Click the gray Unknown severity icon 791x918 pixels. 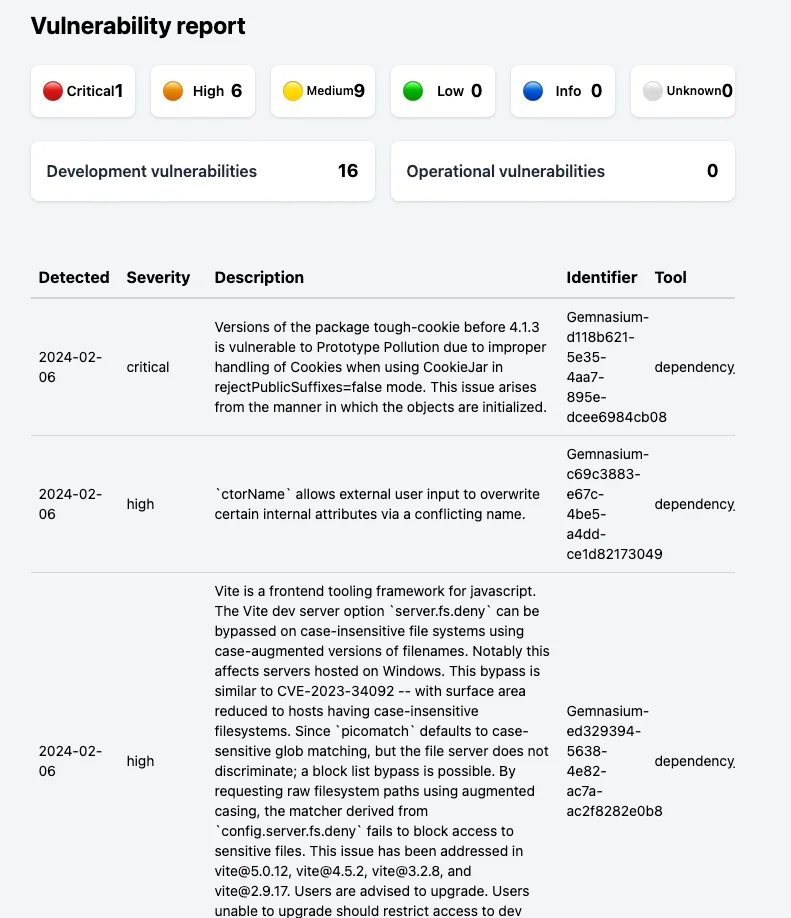point(651,90)
